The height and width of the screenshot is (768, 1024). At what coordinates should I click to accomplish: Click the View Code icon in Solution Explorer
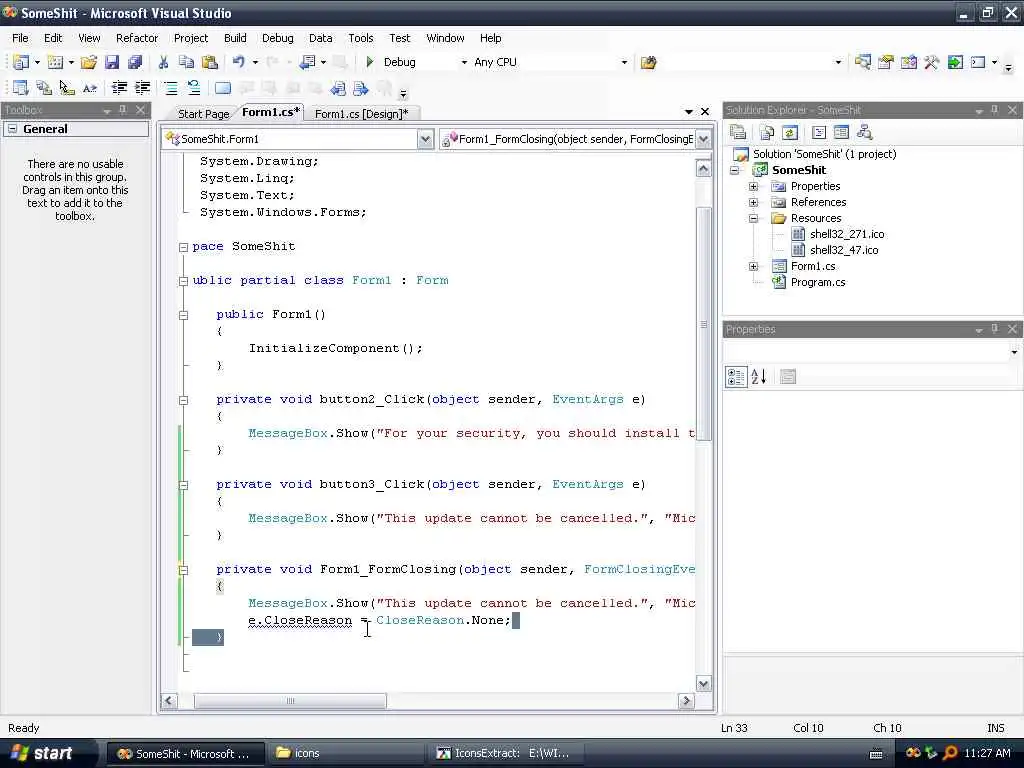pyautogui.click(x=819, y=132)
